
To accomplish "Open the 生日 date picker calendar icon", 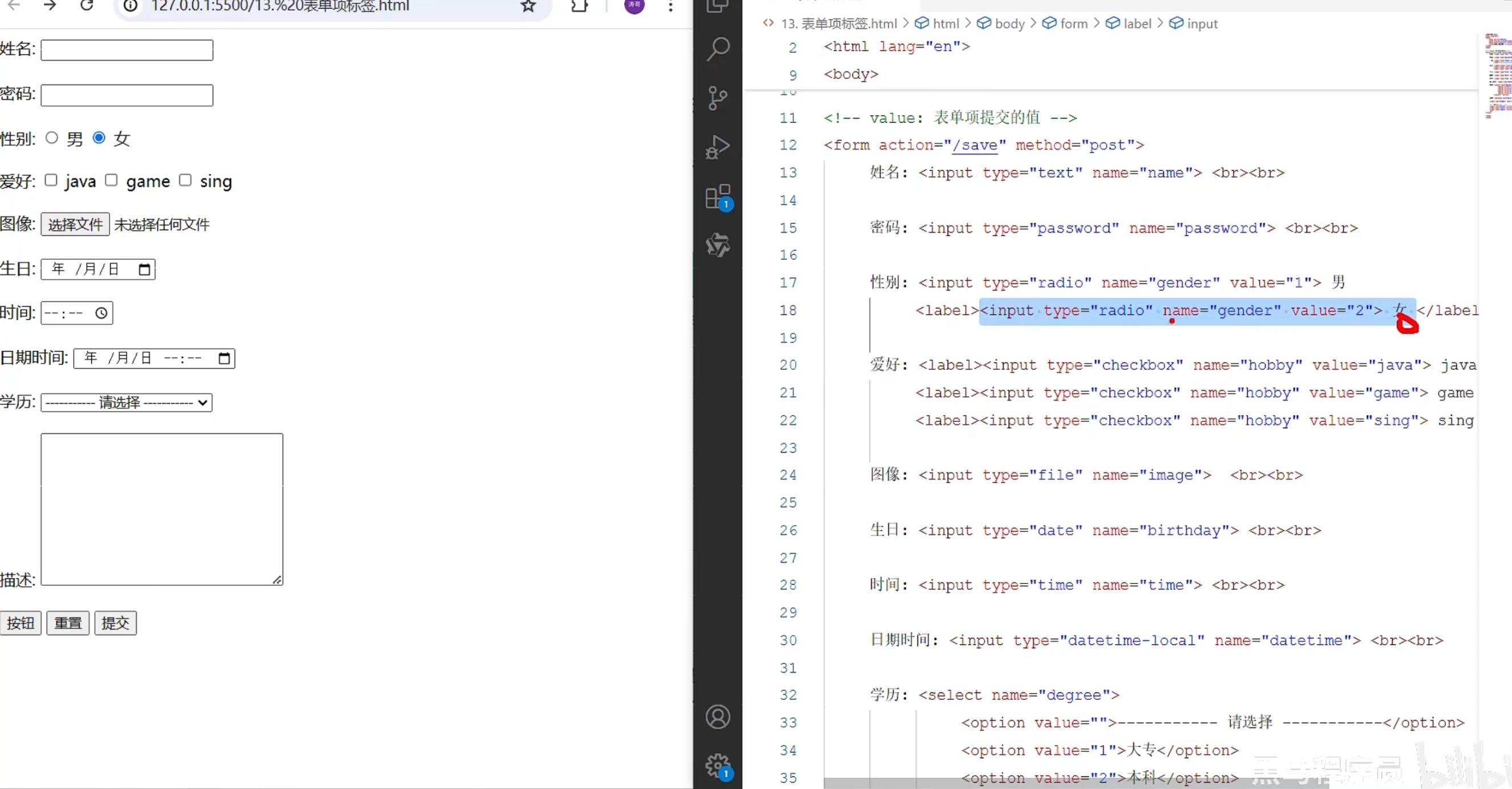I will coord(144,269).
